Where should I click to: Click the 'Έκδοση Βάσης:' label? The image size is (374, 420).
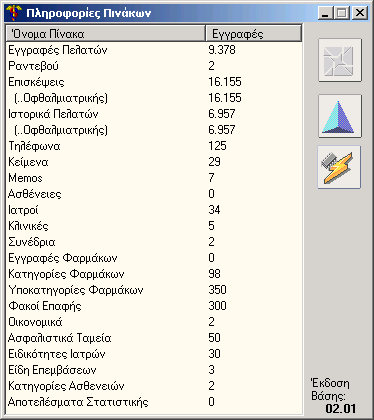tap(330, 390)
